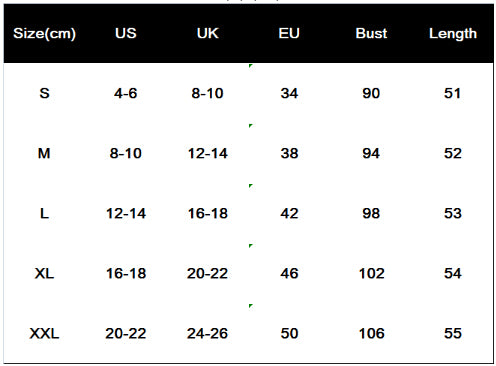Screen dimensions: 496x366
Task: Click the green marker above EU 50
Action: click(251, 306)
